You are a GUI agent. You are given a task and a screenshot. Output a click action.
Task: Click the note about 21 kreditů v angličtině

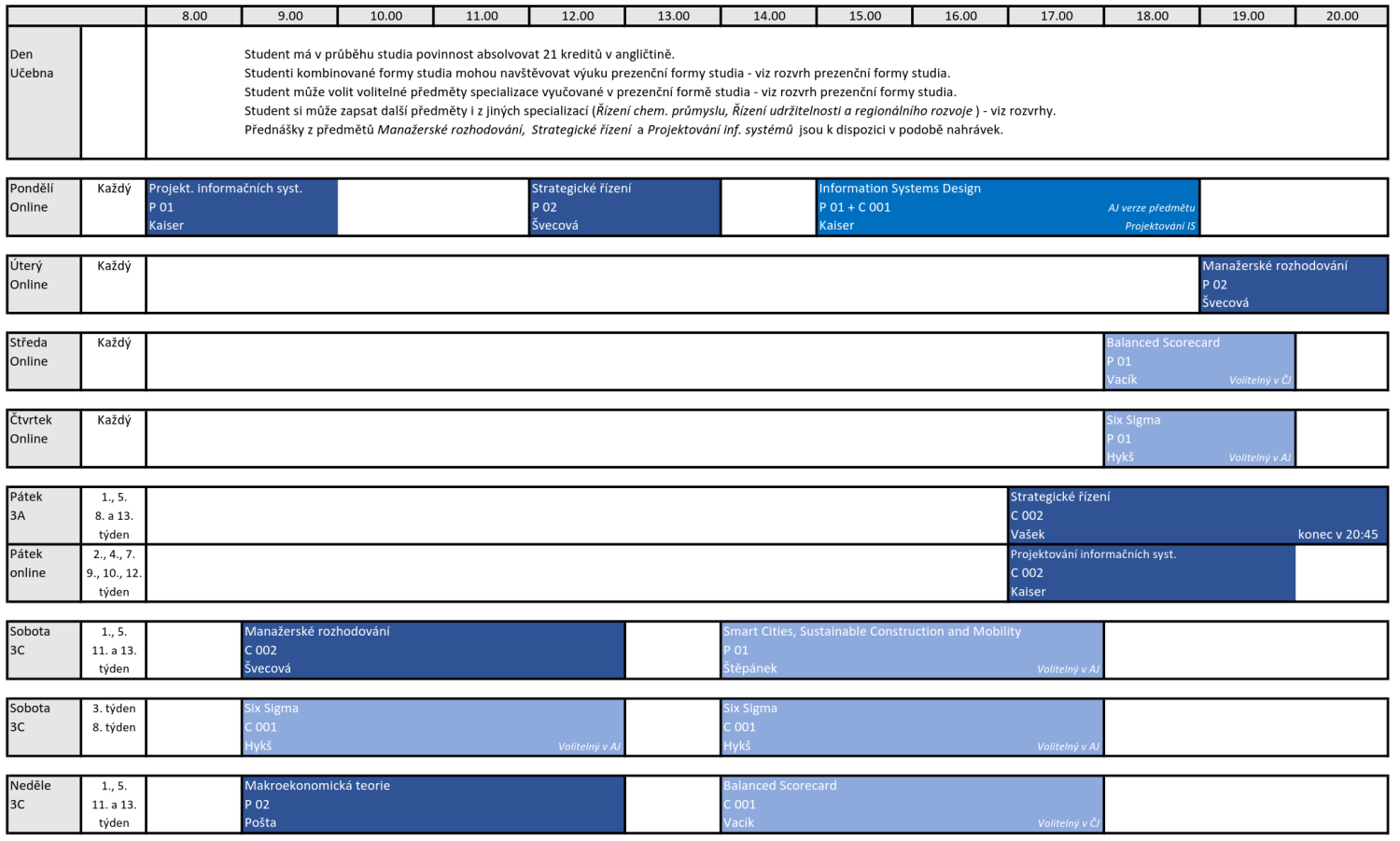[459, 54]
